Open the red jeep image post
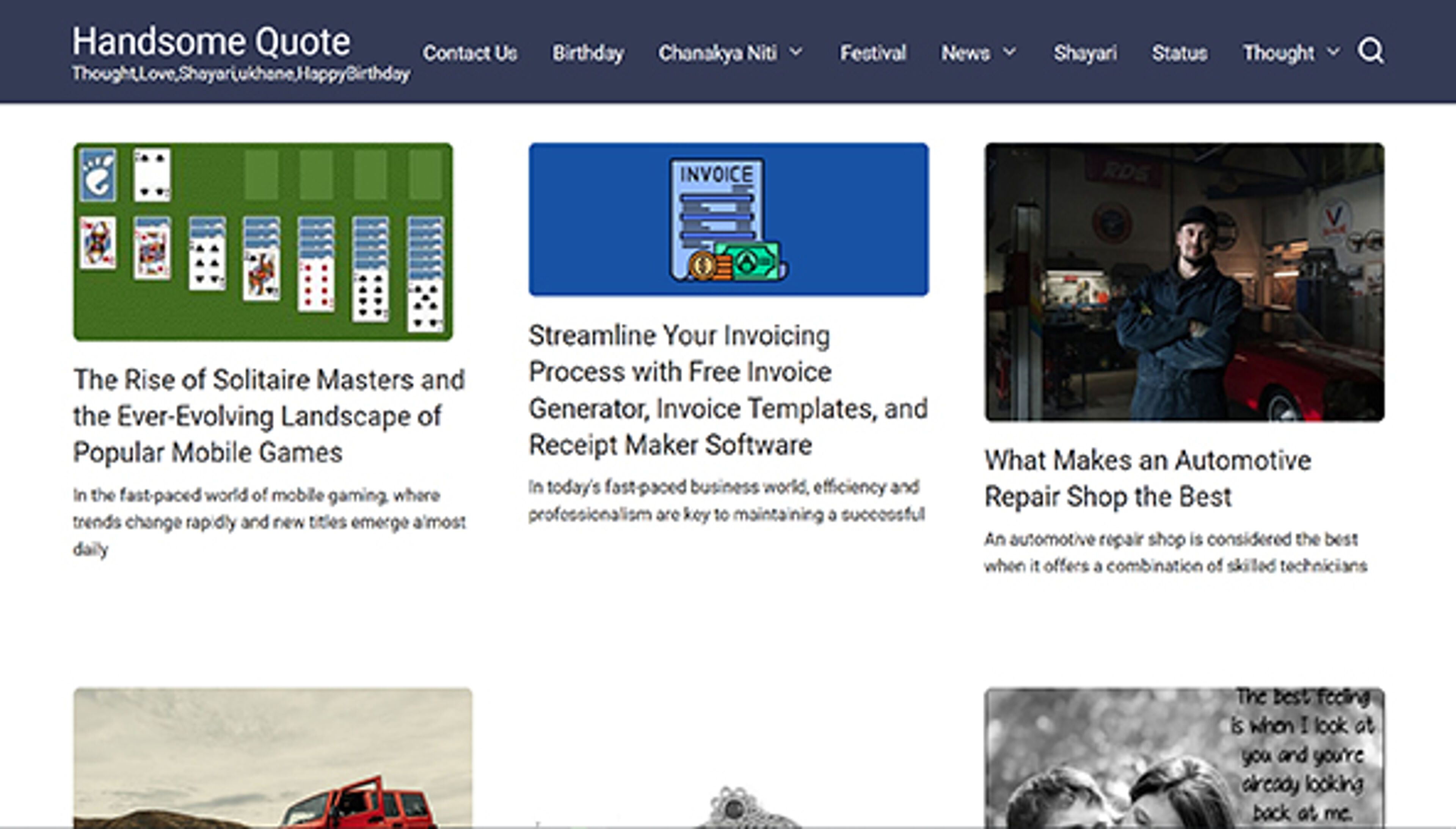 tap(272, 757)
